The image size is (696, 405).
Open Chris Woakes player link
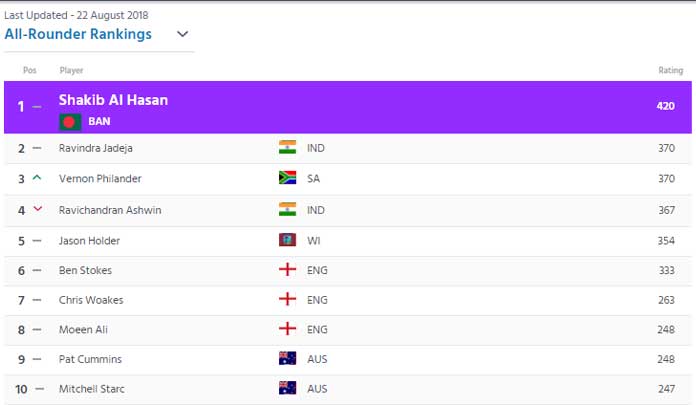(x=91, y=300)
